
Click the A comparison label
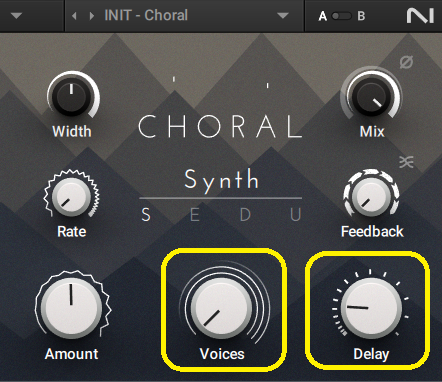pos(322,16)
